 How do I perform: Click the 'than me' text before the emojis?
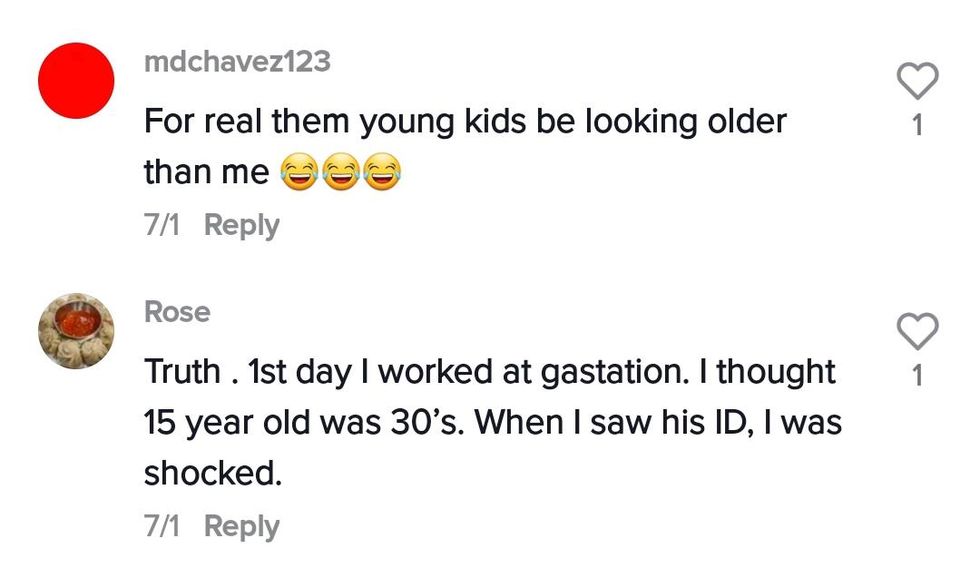click(206, 173)
